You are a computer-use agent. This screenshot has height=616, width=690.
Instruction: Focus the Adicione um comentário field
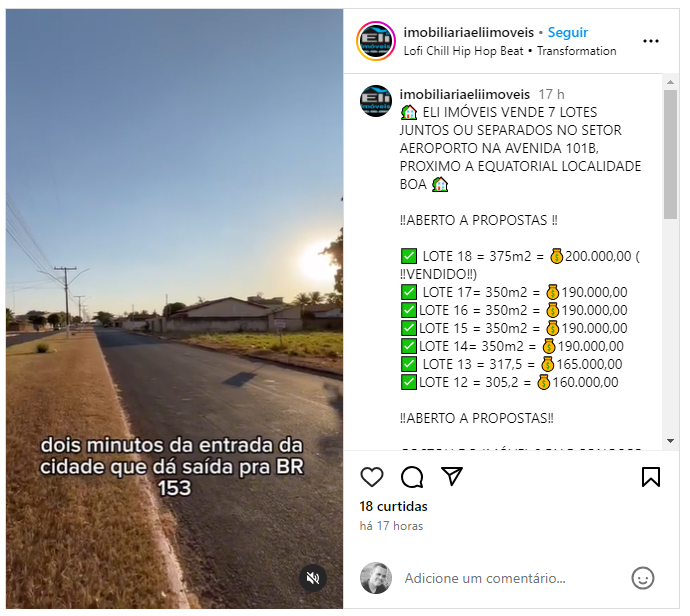click(486, 579)
